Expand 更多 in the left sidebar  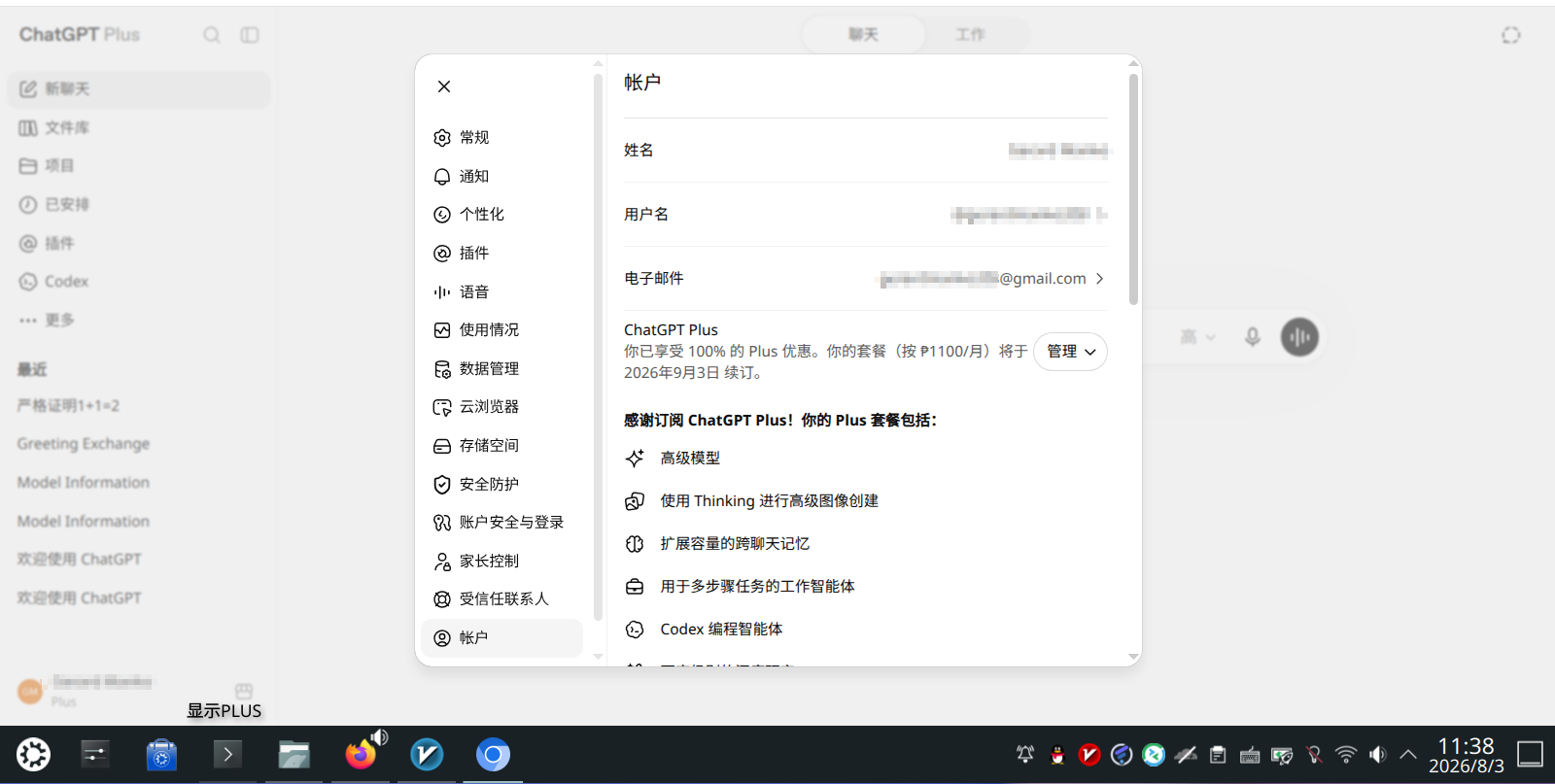[x=139, y=321]
